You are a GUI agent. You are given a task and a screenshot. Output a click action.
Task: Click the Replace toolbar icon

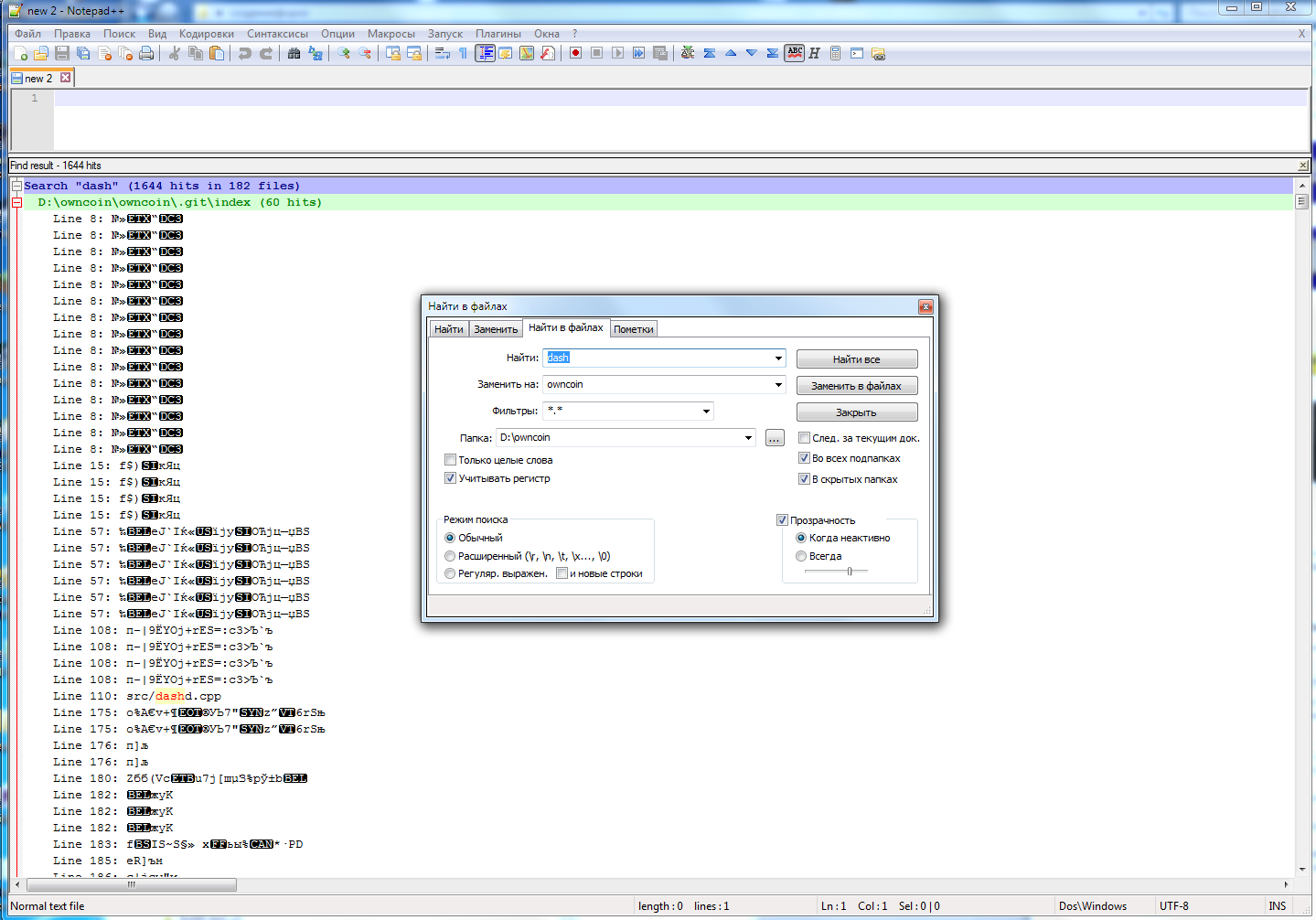tap(316, 54)
